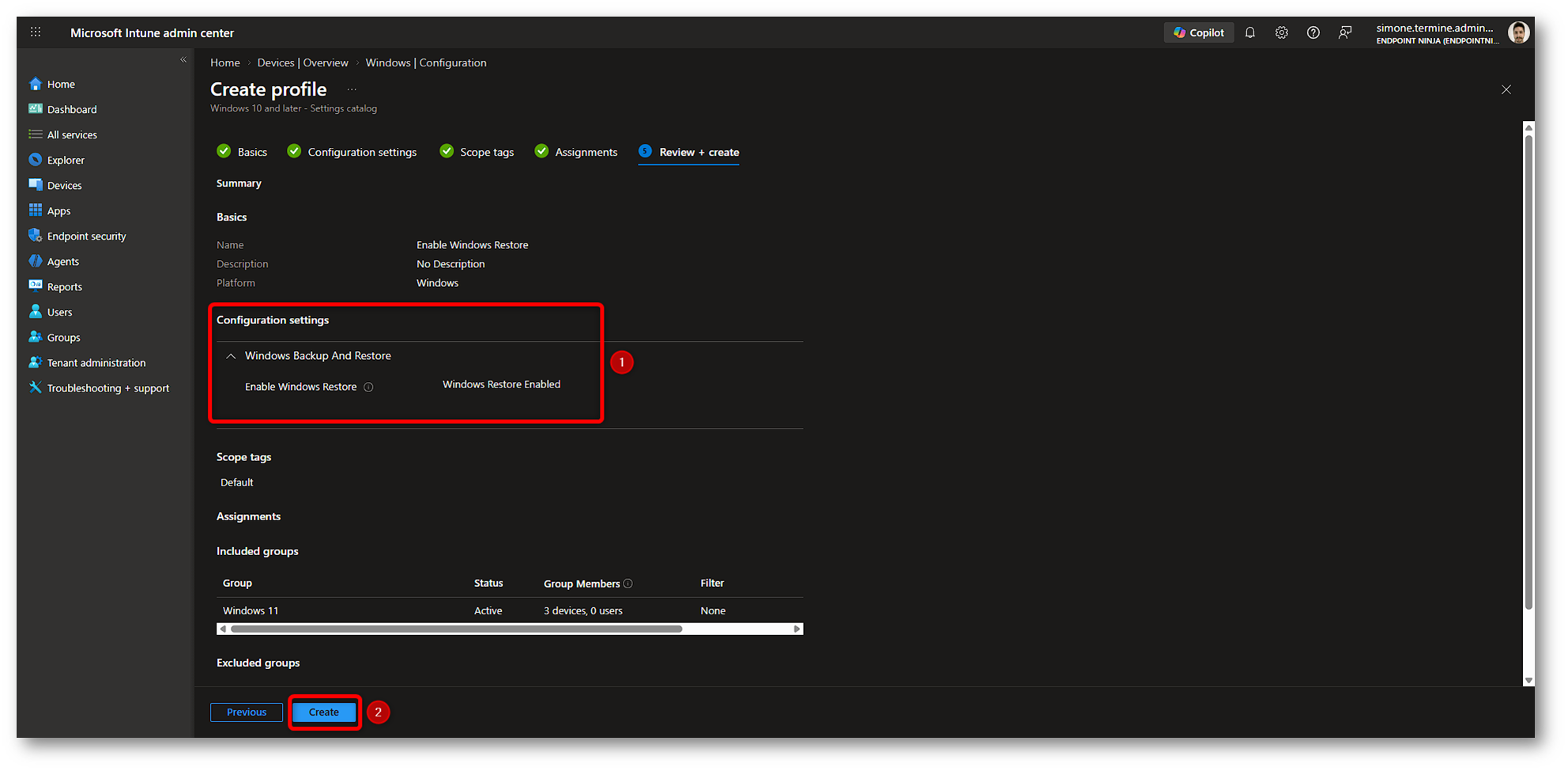Click the Dashboard icon in sidebar
1568x771 pixels.
point(36,109)
